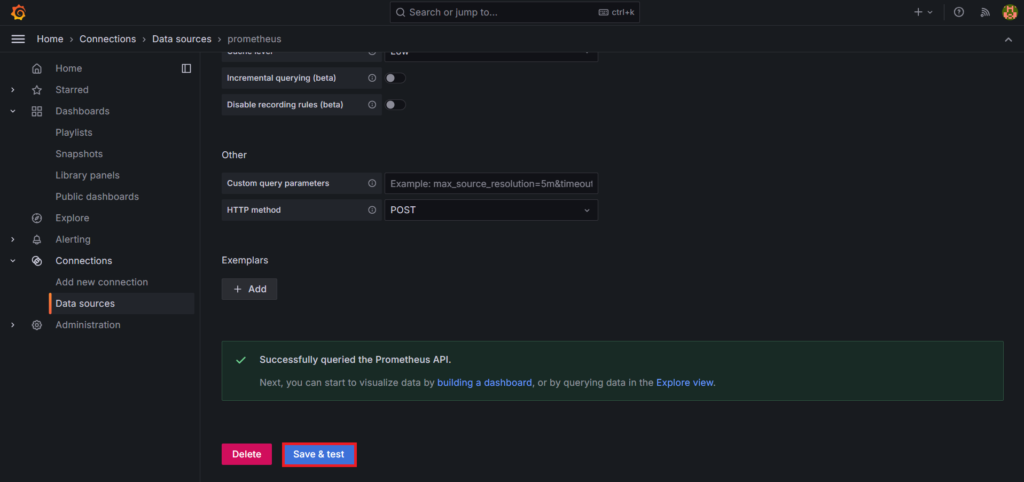Click the Alerting label in sidebar

pyautogui.click(x=73, y=240)
